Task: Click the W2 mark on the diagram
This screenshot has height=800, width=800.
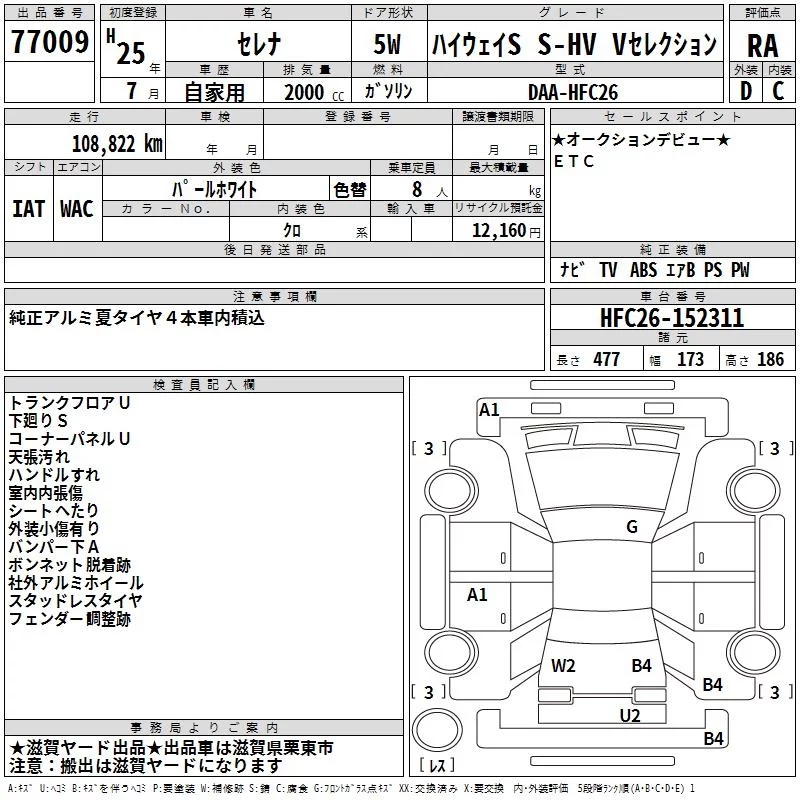Action: [x=563, y=666]
